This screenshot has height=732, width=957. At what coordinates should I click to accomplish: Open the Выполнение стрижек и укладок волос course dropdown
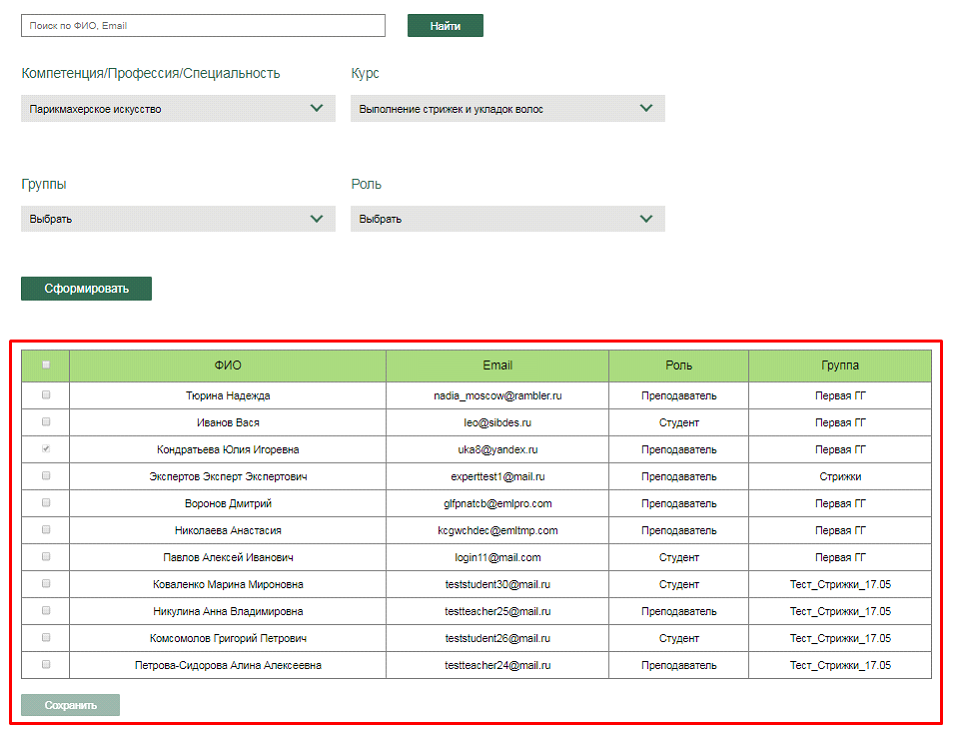(507, 109)
